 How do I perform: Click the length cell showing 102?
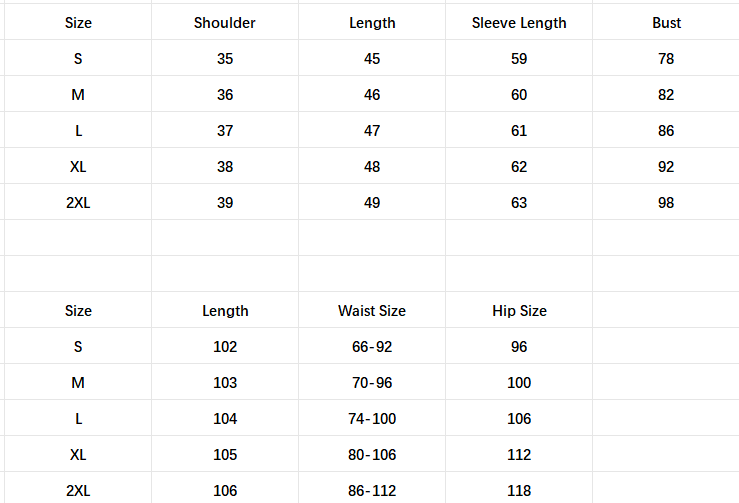[225, 347]
